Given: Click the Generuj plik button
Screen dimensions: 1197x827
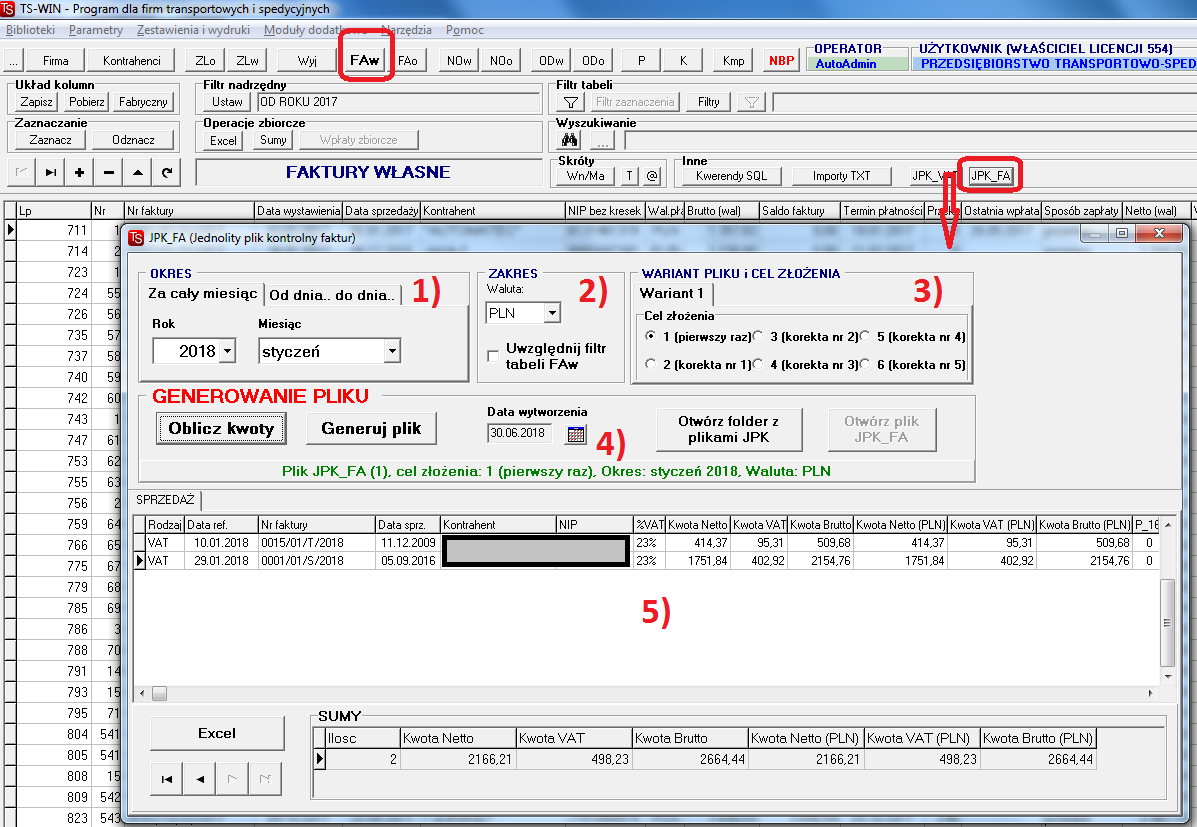Looking at the screenshot, I should (371, 428).
